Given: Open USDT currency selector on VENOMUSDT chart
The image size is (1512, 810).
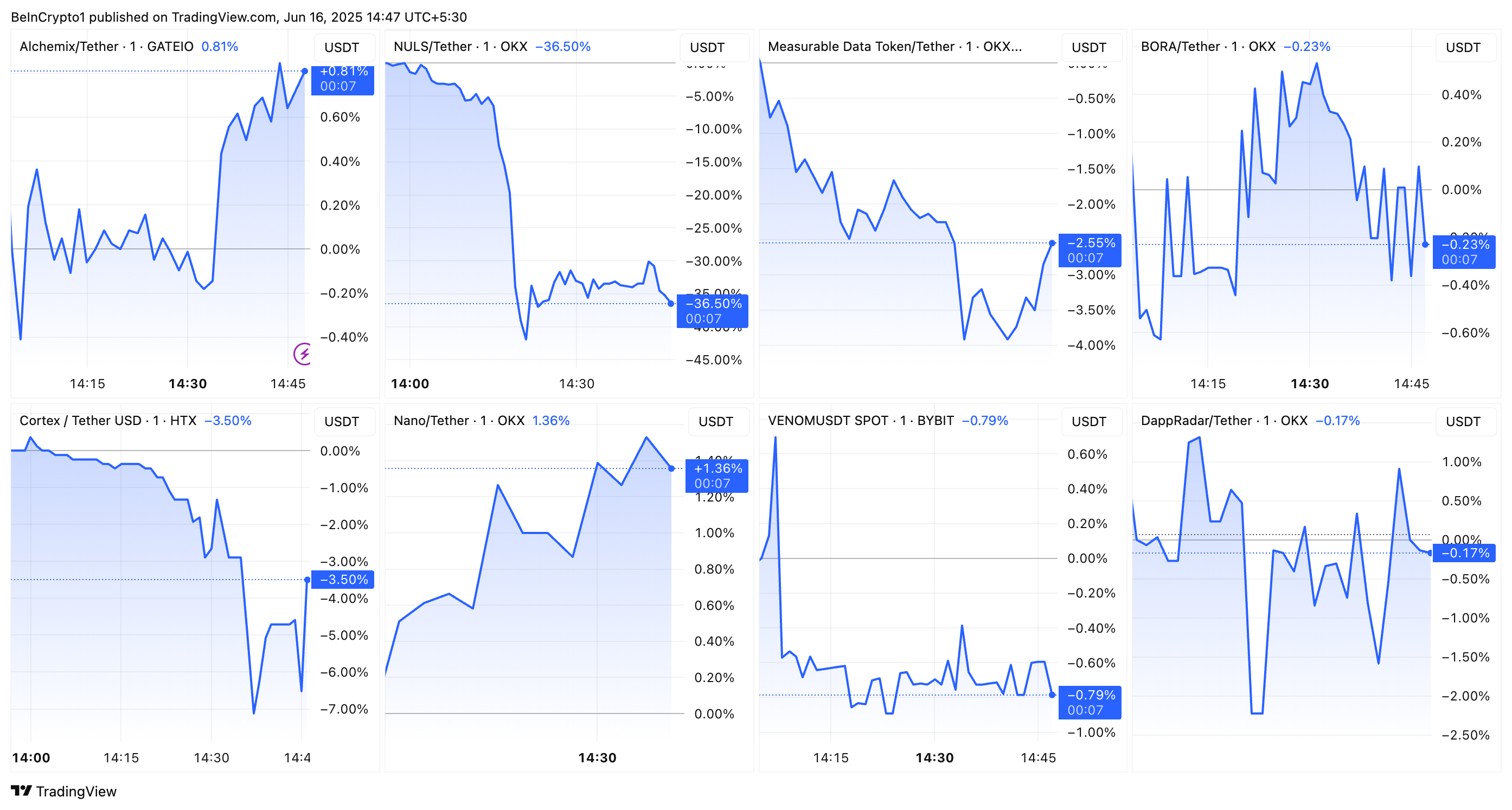Looking at the screenshot, I should click(x=1089, y=421).
